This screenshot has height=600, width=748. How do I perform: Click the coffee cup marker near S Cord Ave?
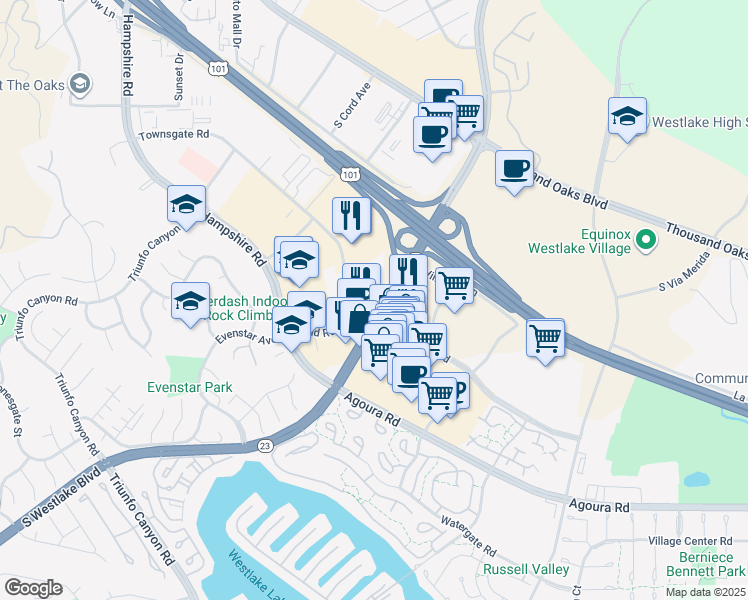[x=432, y=138]
